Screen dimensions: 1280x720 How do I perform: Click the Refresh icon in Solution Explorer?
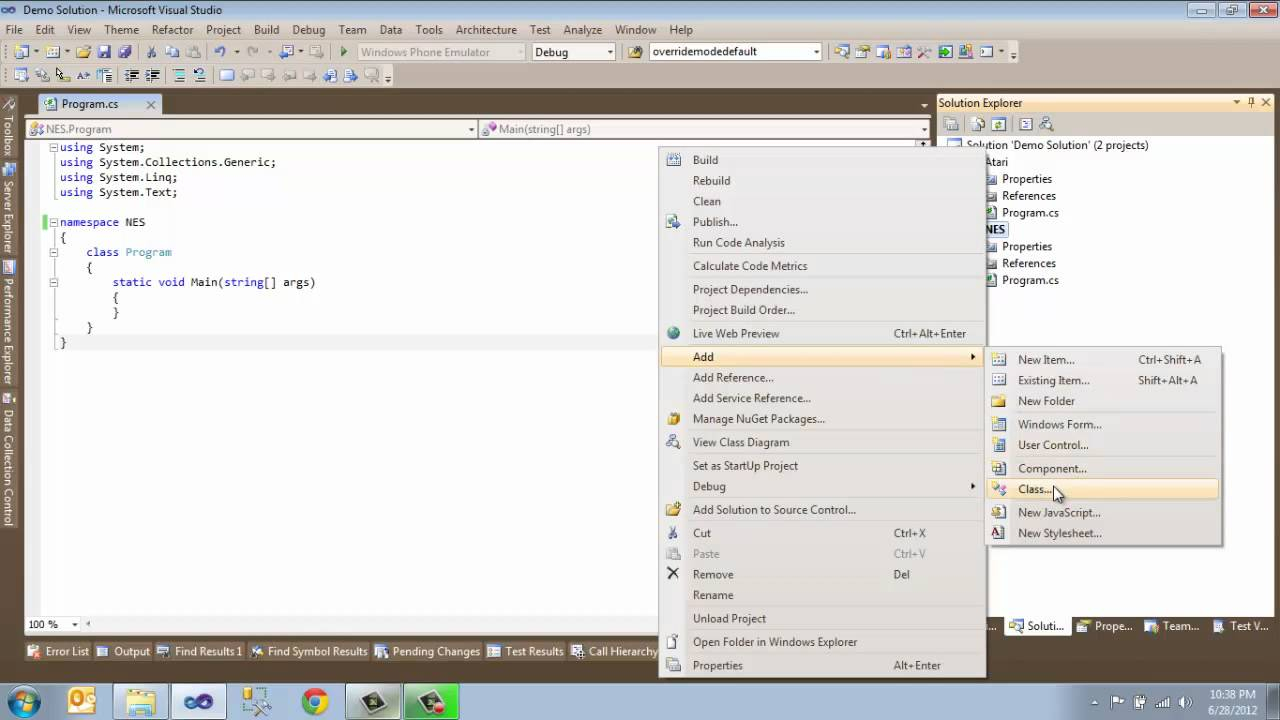tap(998, 124)
